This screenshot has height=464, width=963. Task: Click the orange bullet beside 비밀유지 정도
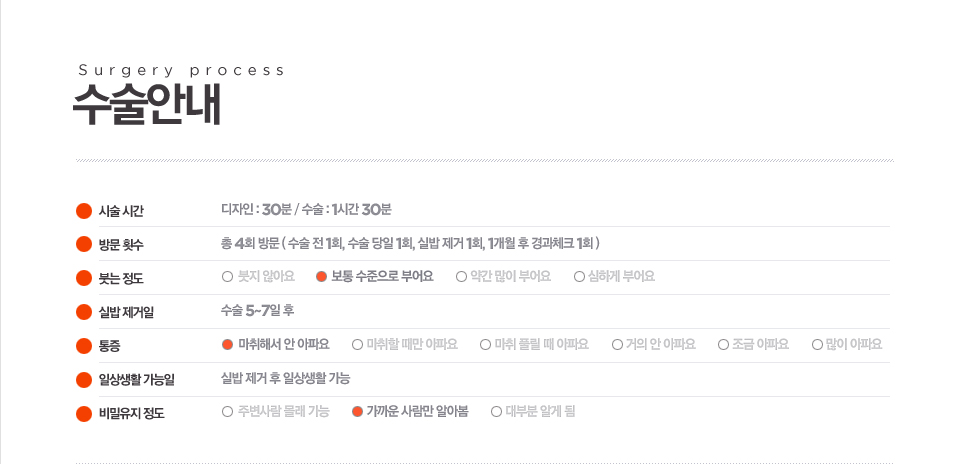click(x=84, y=412)
